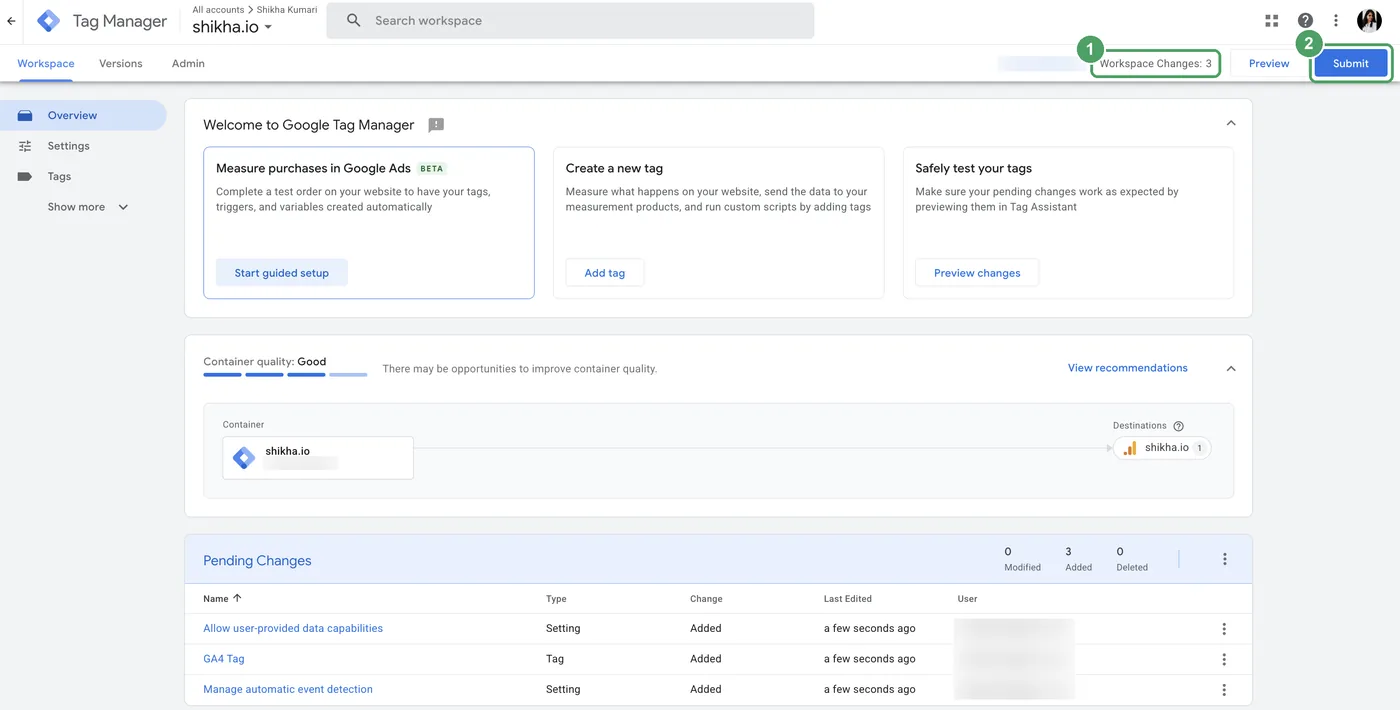
Task: Sort by the Name column arrow
Action: (237, 598)
